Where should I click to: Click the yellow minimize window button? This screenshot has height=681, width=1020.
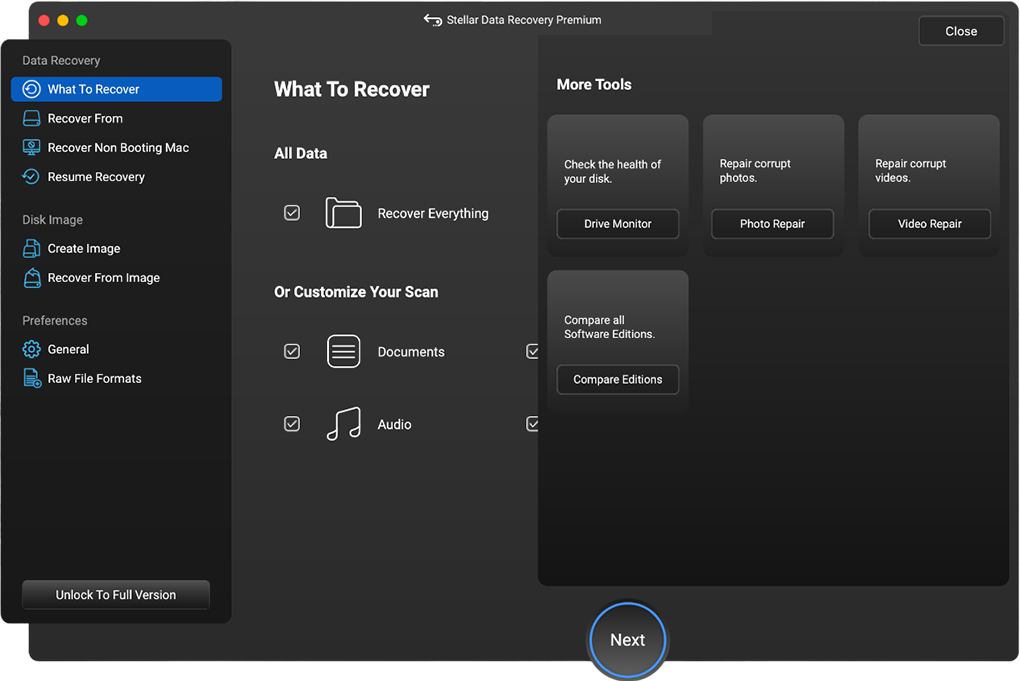click(63, 20)
